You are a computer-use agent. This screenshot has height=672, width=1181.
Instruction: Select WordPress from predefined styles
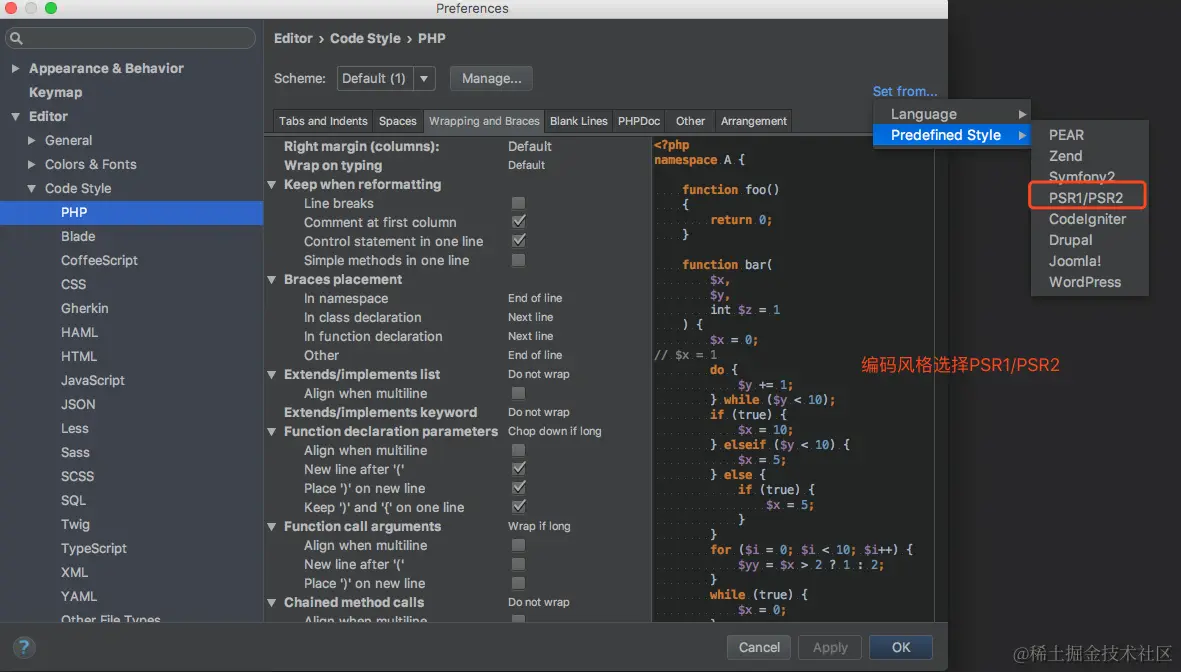(x=1085, y=282)
